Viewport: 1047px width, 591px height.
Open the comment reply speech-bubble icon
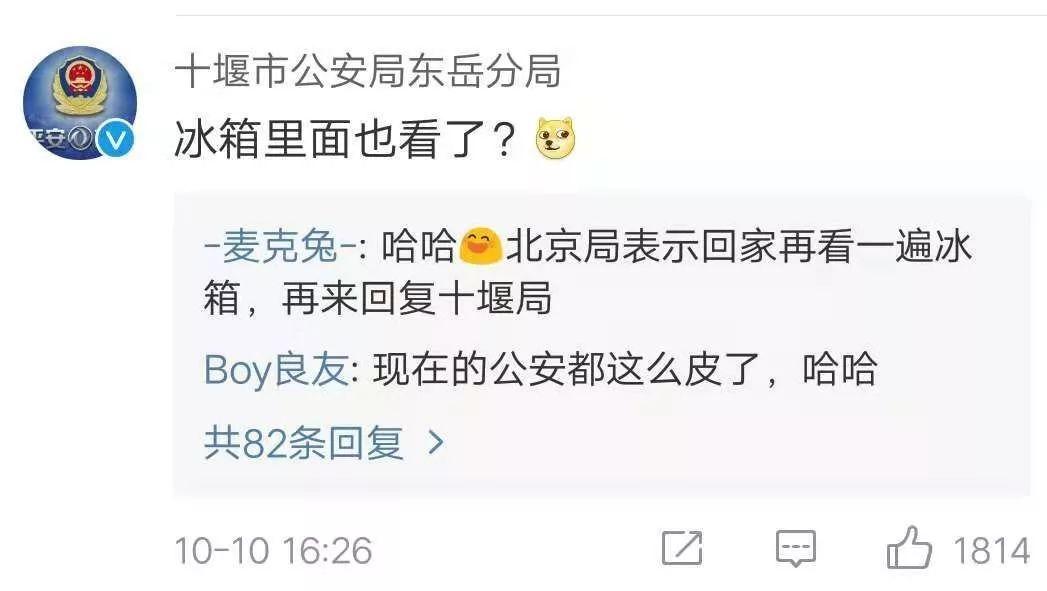point(796,549)
